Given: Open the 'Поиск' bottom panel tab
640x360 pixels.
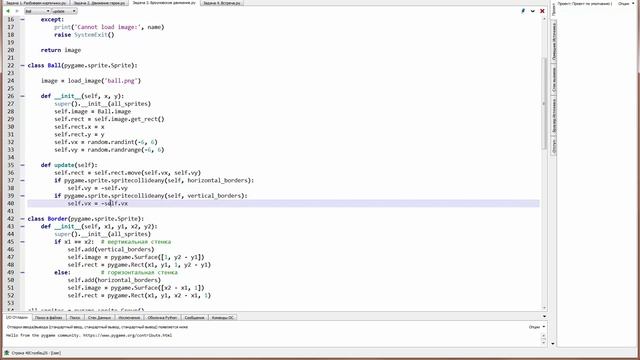Looking at the screenshot, I should pyautogui.click(x=75, y=317).
